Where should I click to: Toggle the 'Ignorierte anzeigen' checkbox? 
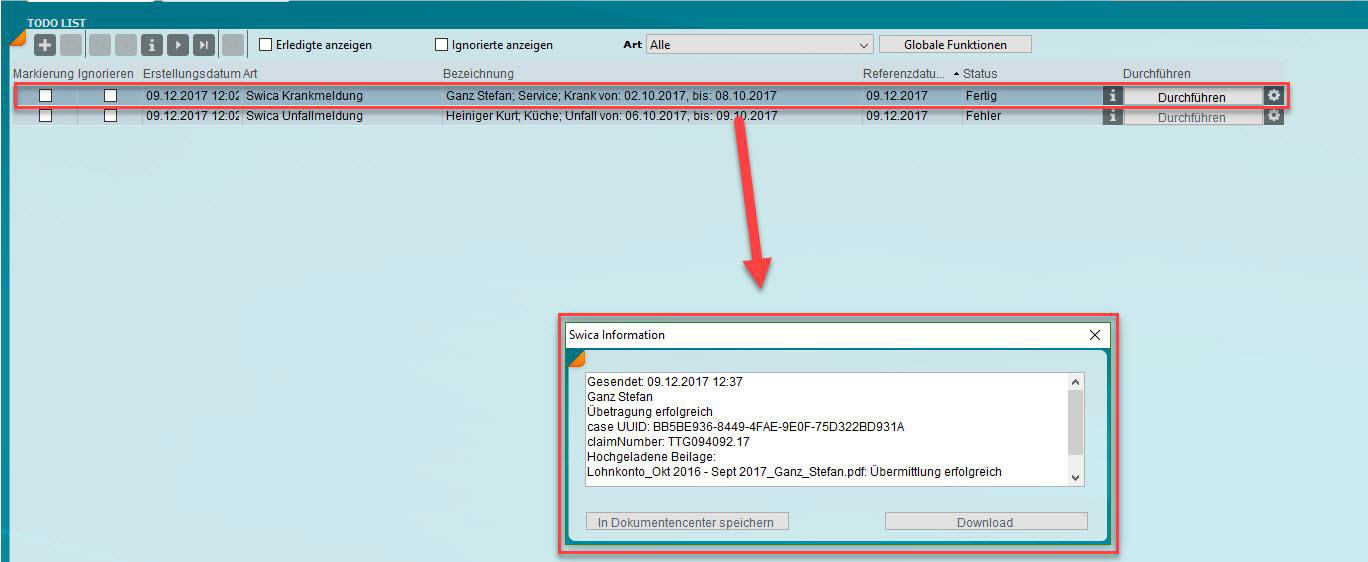tap(442, 45)
